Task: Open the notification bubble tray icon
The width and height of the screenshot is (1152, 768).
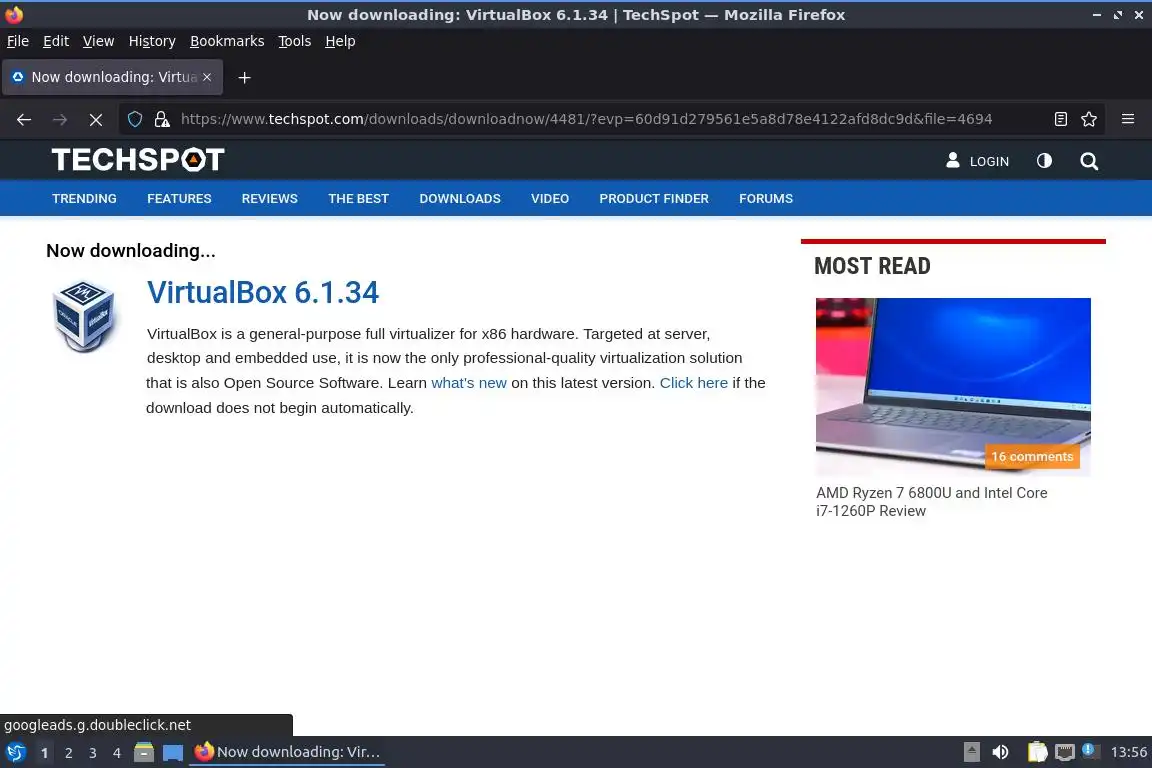Action: click(x=1090, y=750)
